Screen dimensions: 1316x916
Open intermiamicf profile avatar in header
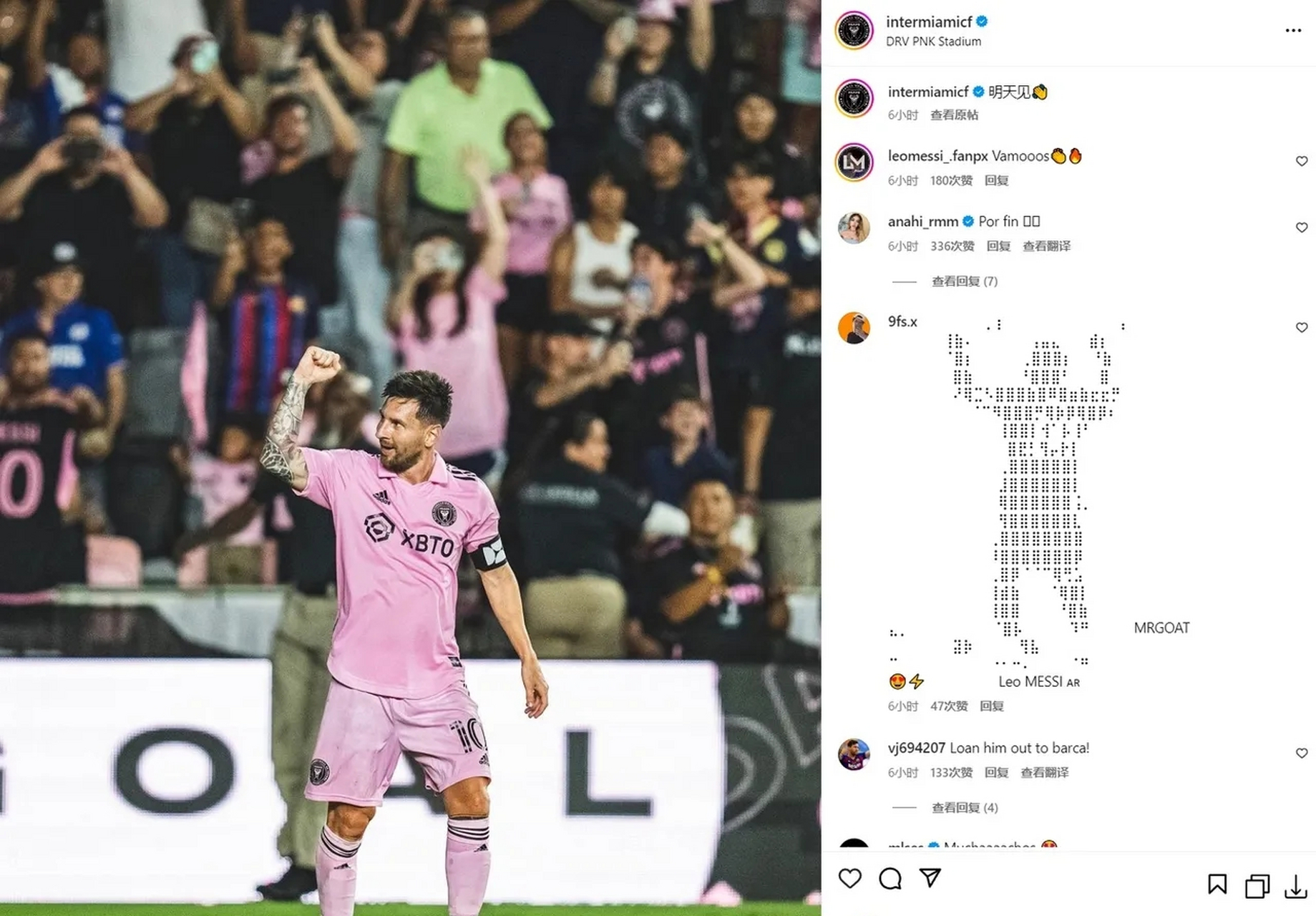point(854,31)
